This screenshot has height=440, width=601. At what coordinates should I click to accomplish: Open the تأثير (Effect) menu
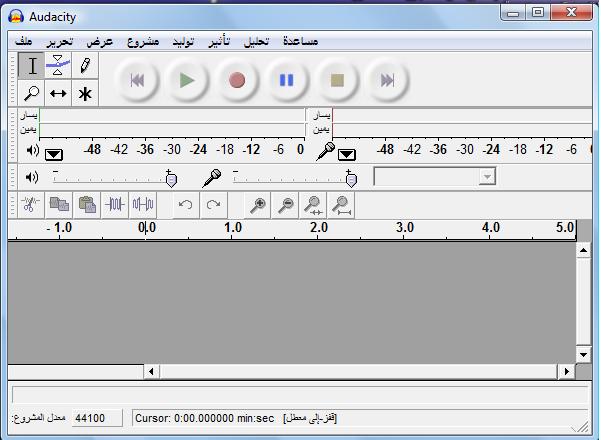click(217, 41)
